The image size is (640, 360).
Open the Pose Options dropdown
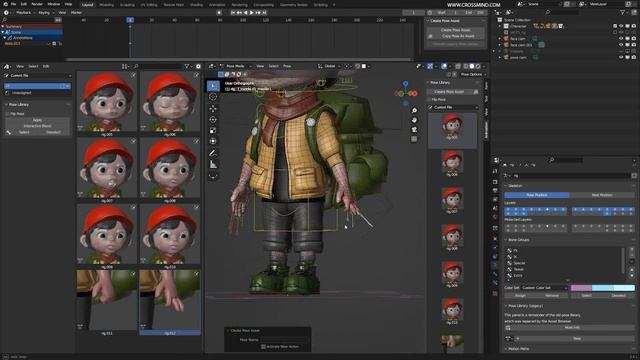coord(473,75)
